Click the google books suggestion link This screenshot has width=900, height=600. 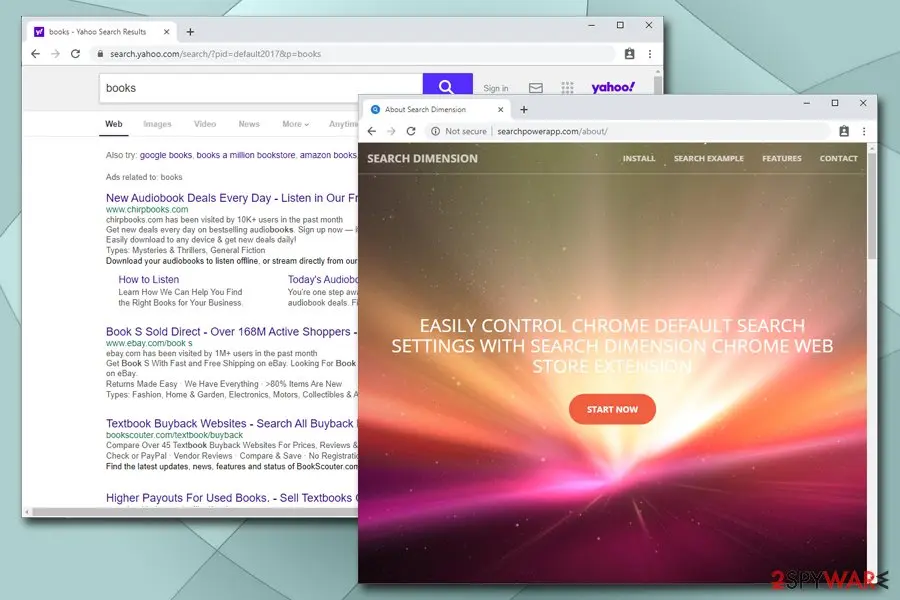click(166, 155)
